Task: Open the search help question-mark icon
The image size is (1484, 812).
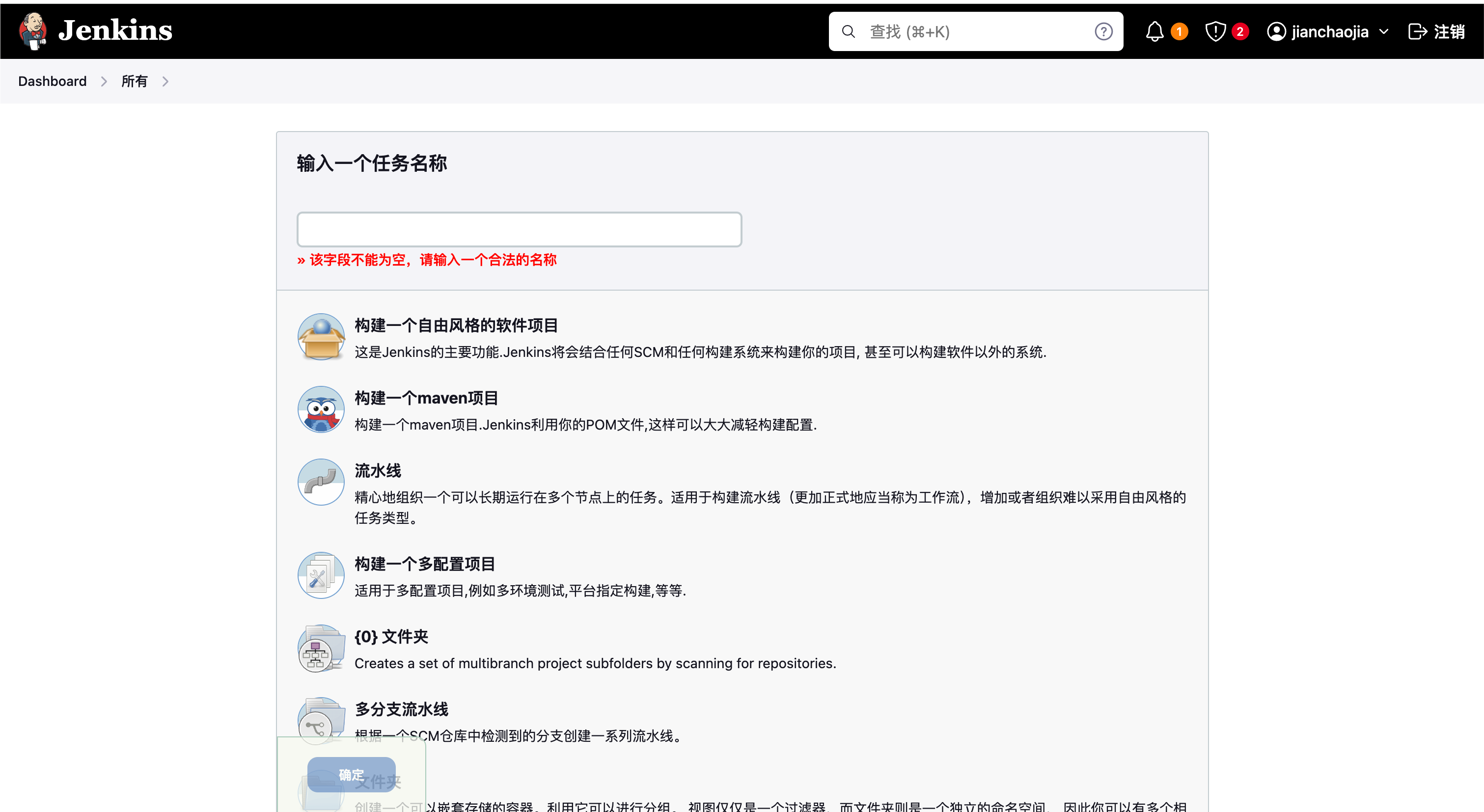Action: click(x=1103, y=32)
